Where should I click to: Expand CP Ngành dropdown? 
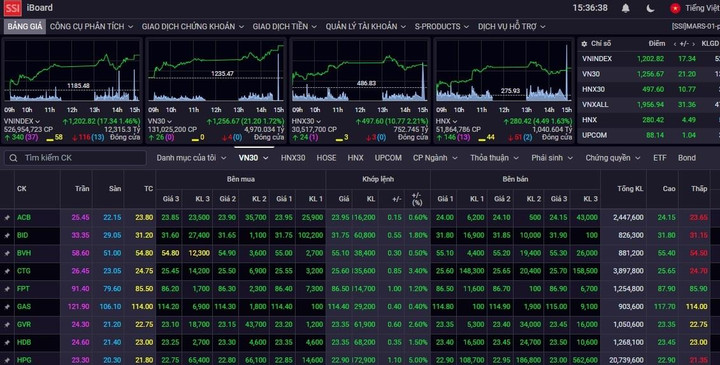(435, 158)
